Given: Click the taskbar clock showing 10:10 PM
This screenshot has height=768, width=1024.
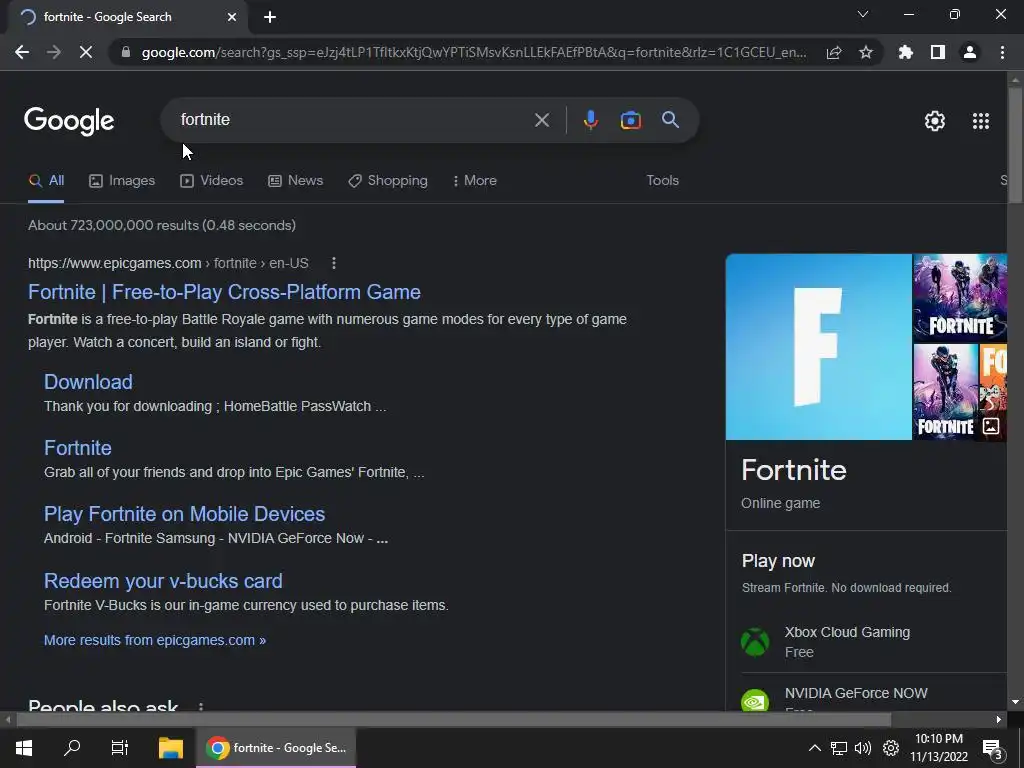Looking at the screenshot, I should [x=938, y=748].
